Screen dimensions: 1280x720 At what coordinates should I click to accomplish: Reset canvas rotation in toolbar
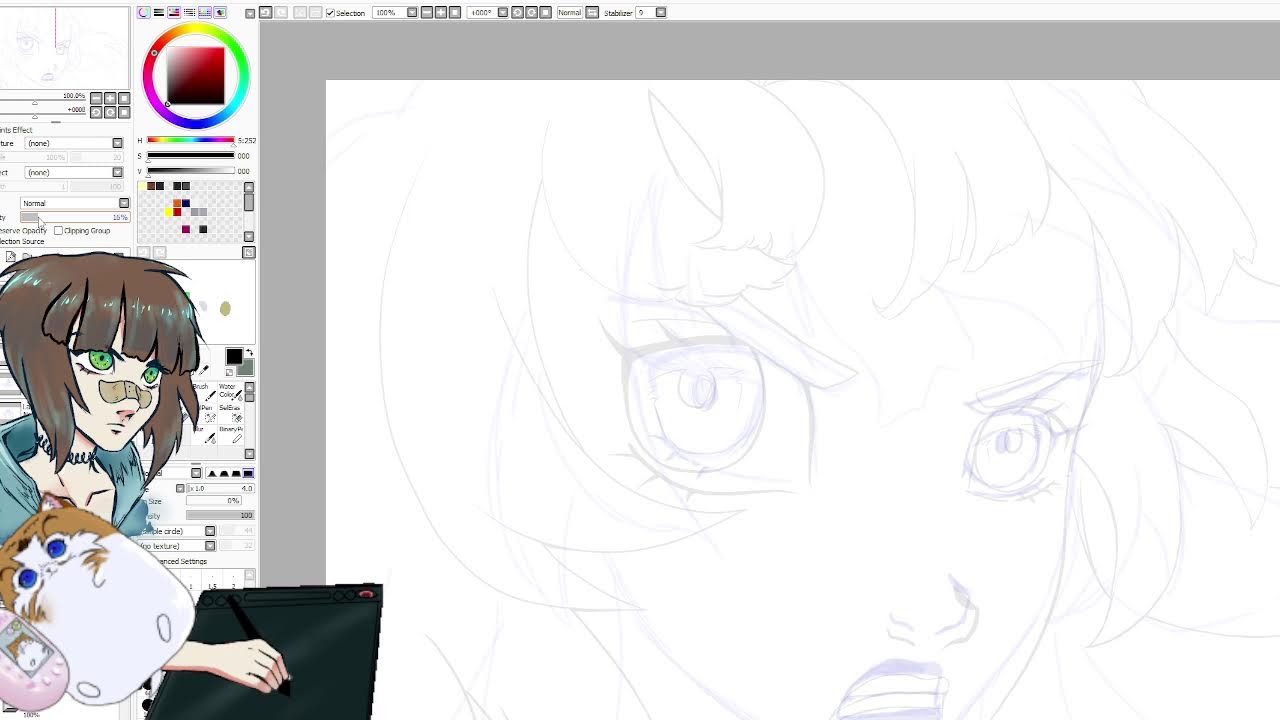[x=545, y=12]
